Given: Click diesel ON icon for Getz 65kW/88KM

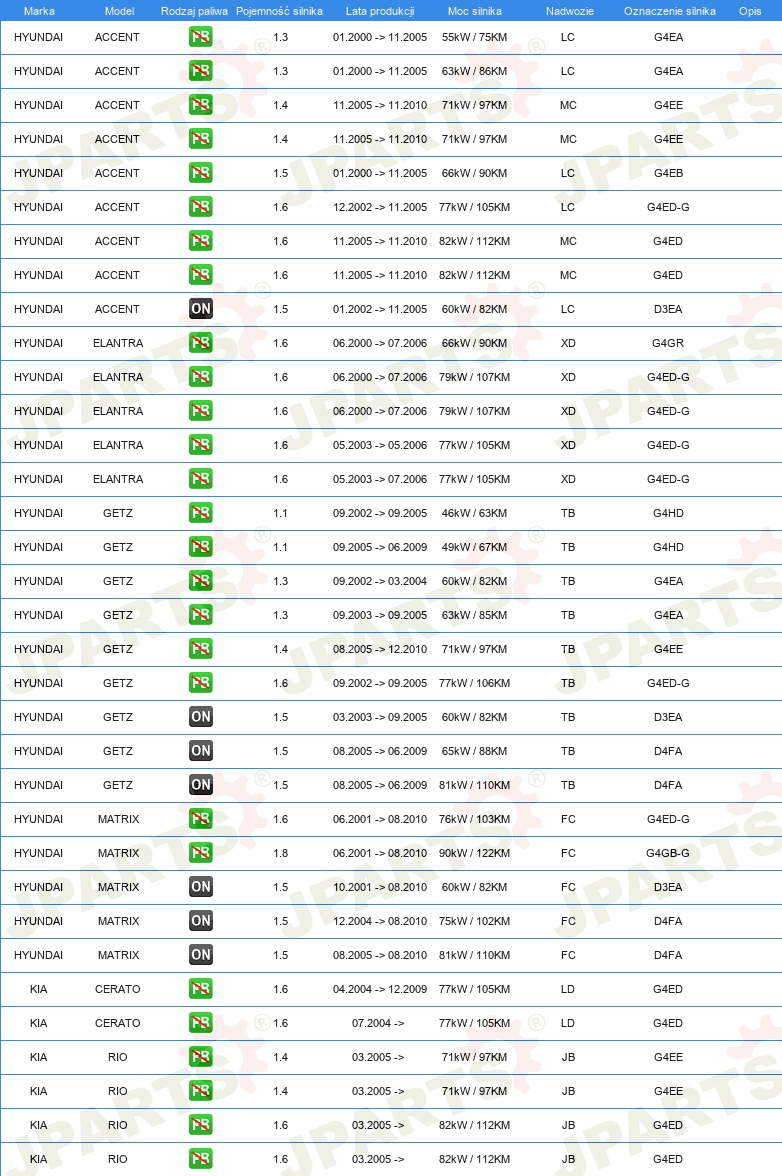Looking at the screenshot, I should tap(200, 751).
